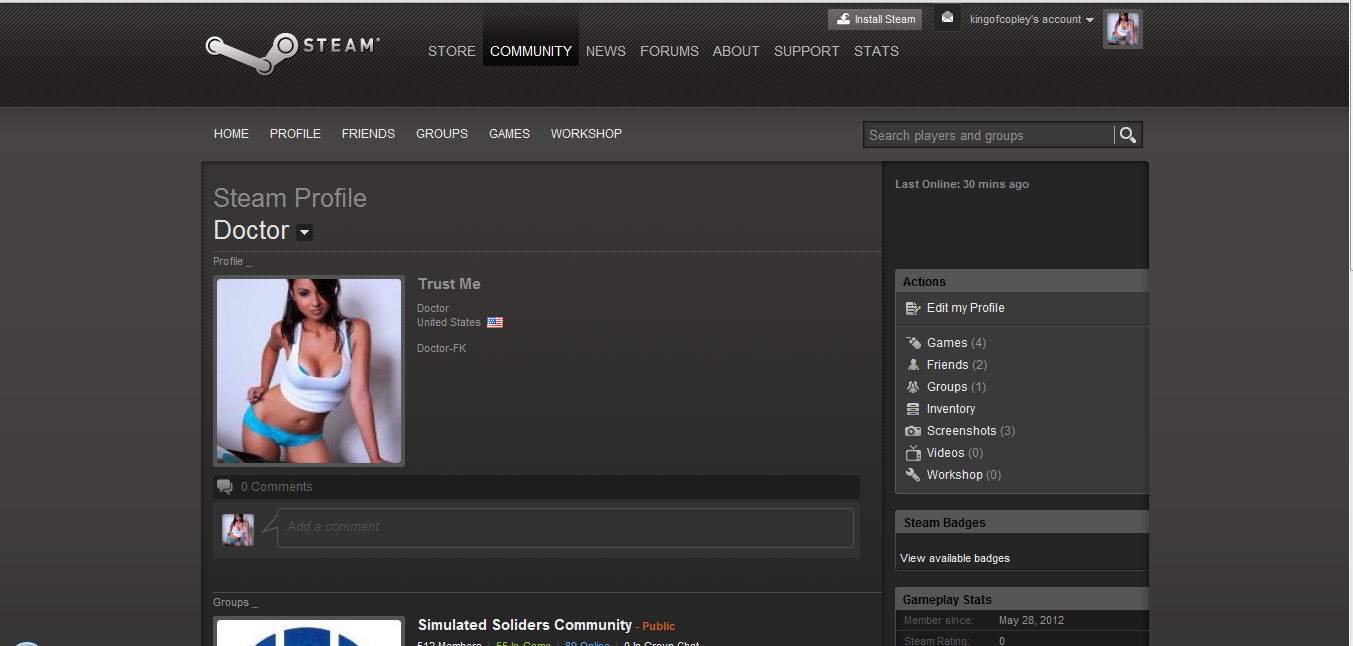This screenshot has height=646, width=1353.
Task: Open the ABOUT page
Action: click(736, 51)
